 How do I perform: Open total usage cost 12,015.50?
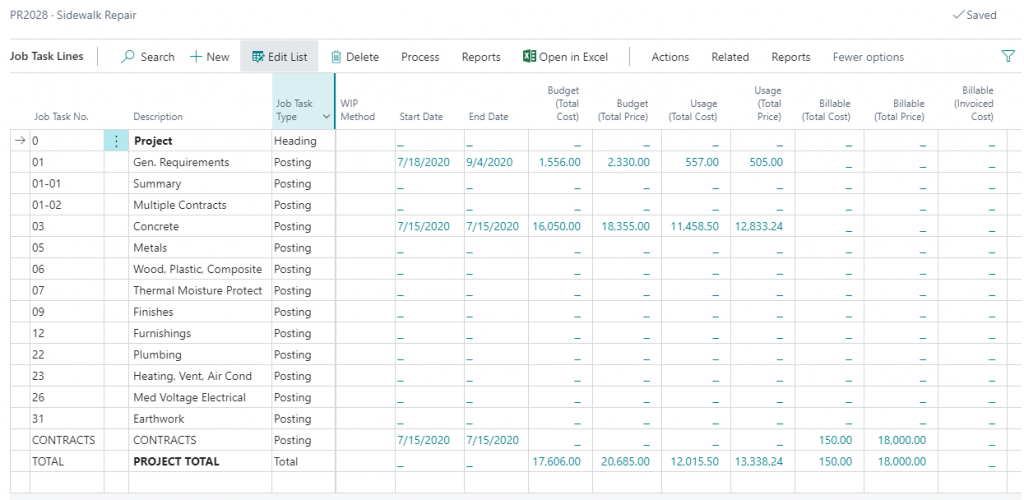pos(695,461)
